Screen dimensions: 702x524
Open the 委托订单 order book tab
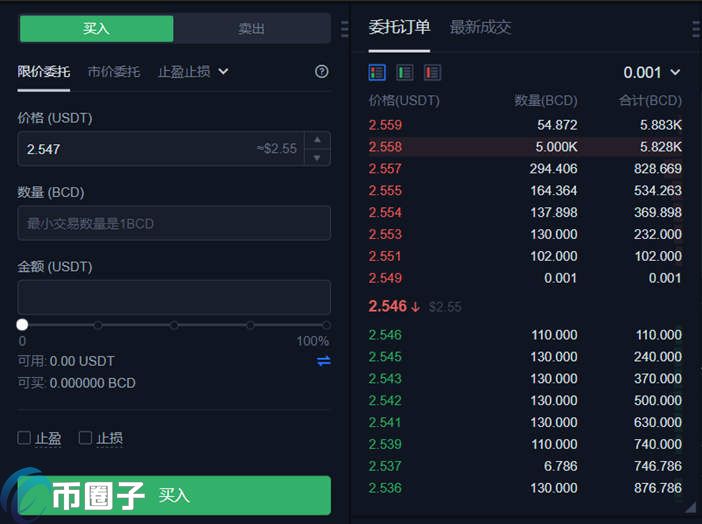pyautogui.click(x=399, y=27)
